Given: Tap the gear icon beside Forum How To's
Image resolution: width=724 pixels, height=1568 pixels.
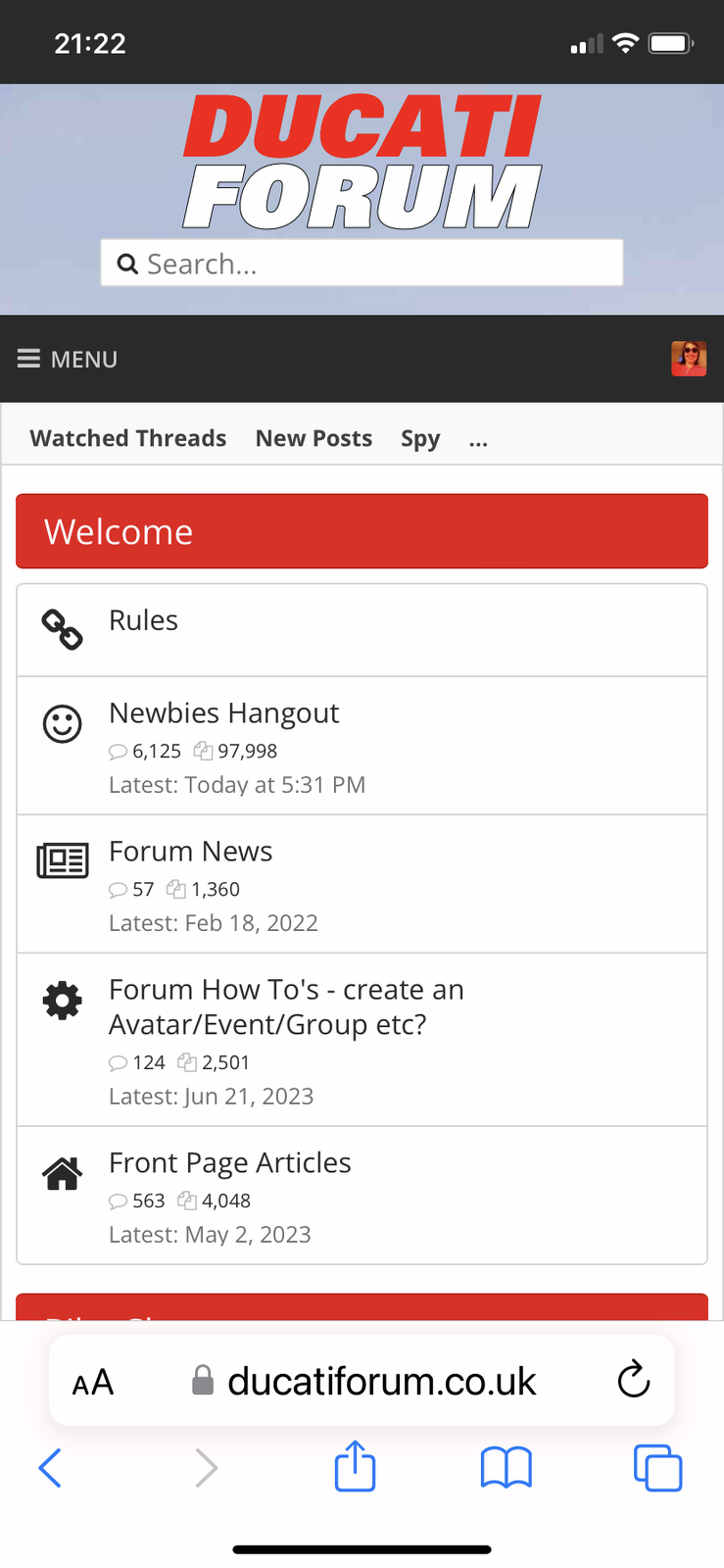Looking at the screenshot, I should click(x=62, y=1001).
